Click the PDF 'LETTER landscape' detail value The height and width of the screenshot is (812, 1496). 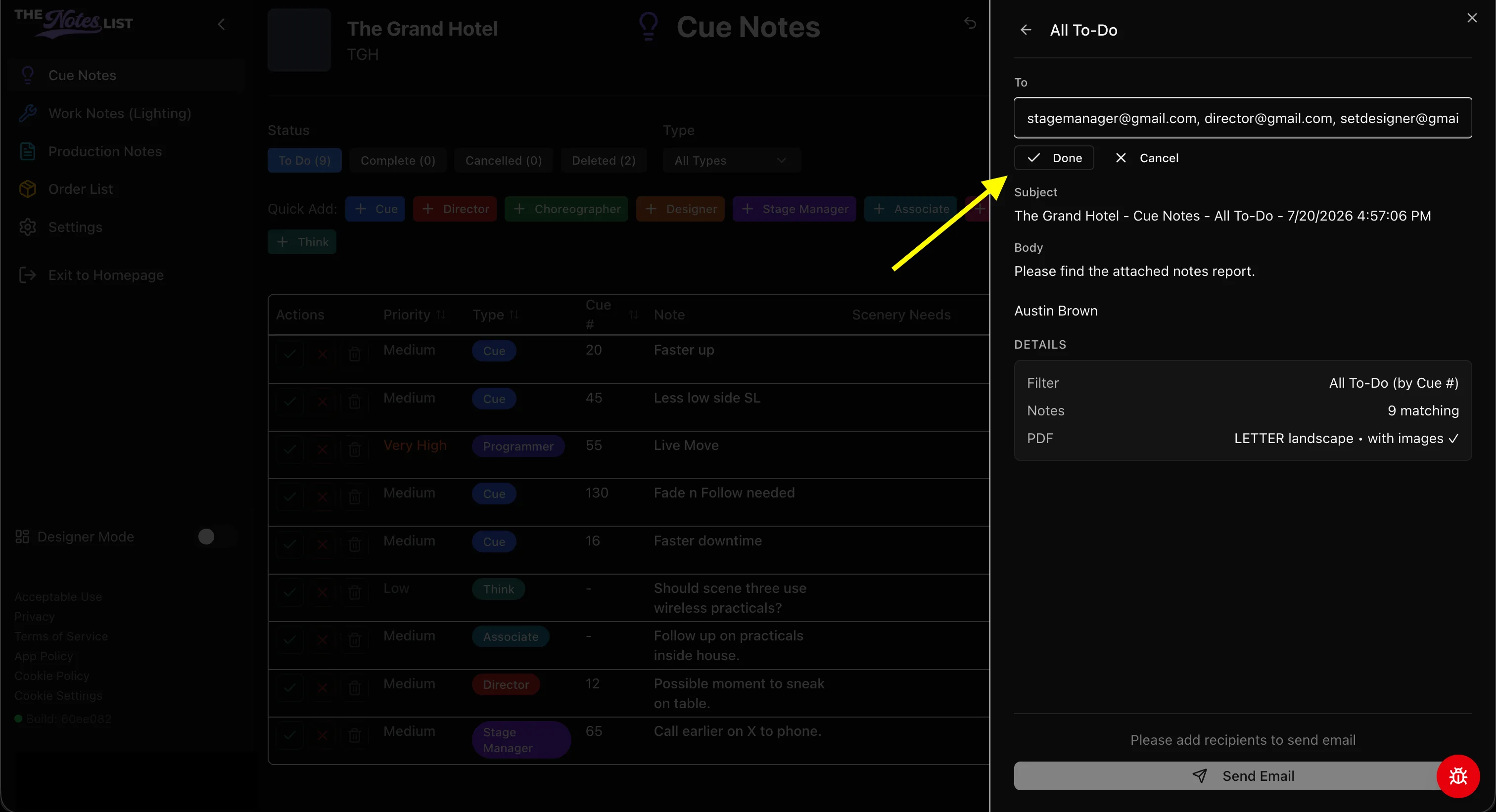1346,438
